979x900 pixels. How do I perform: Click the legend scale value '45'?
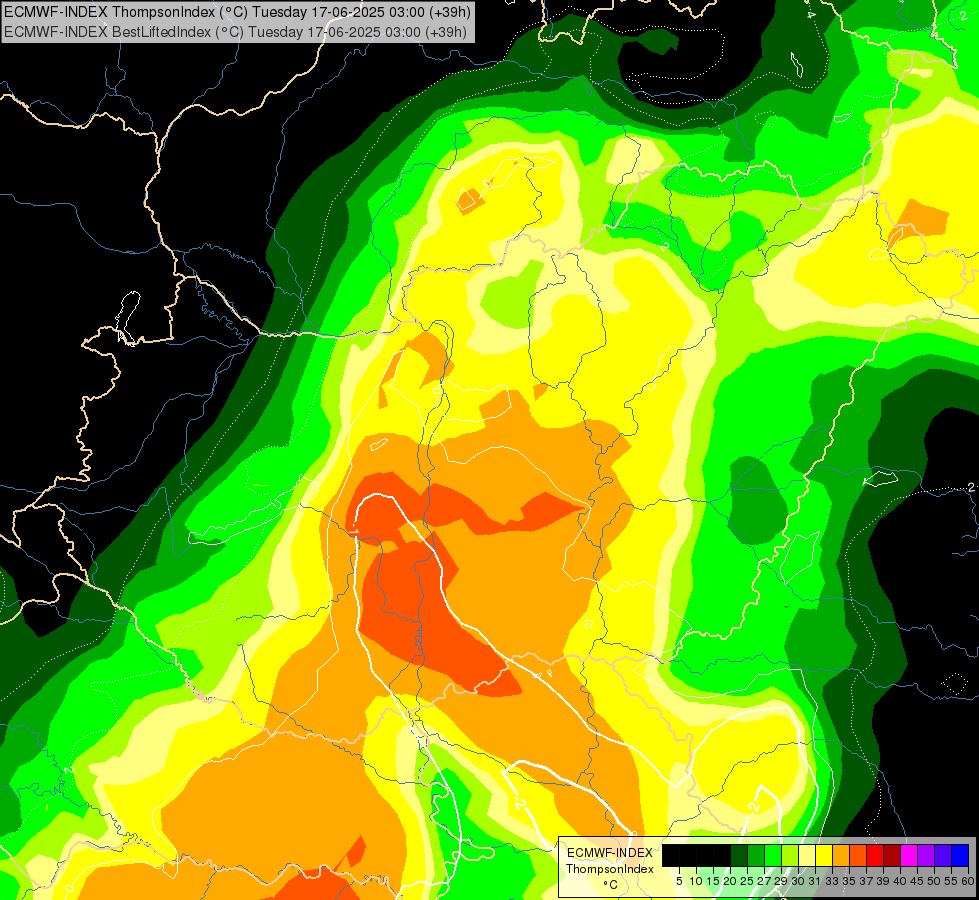point(917,881)
